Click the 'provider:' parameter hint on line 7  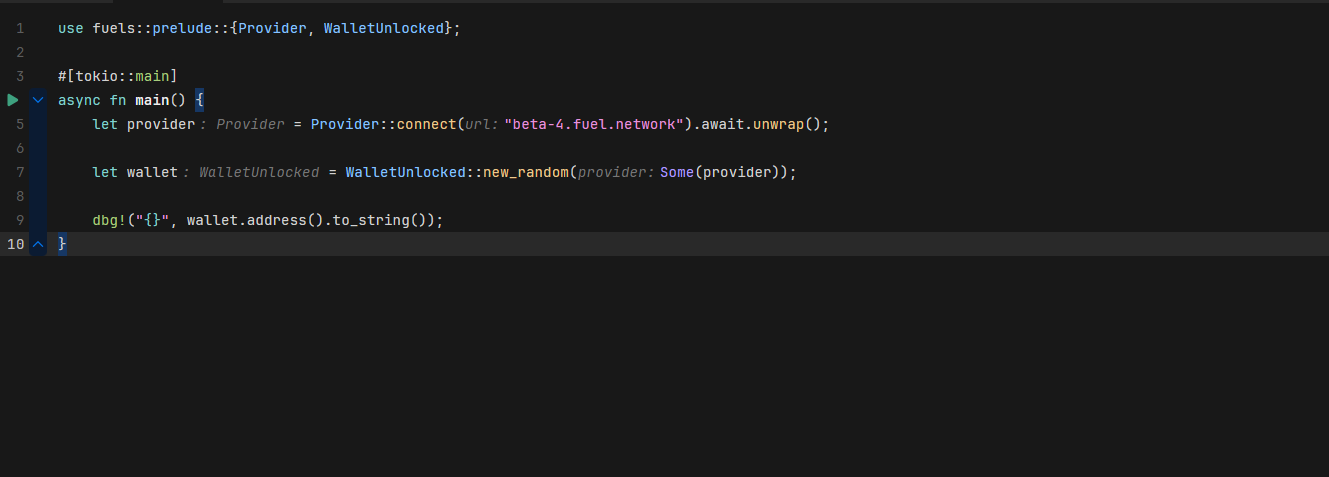click(616, 172)
